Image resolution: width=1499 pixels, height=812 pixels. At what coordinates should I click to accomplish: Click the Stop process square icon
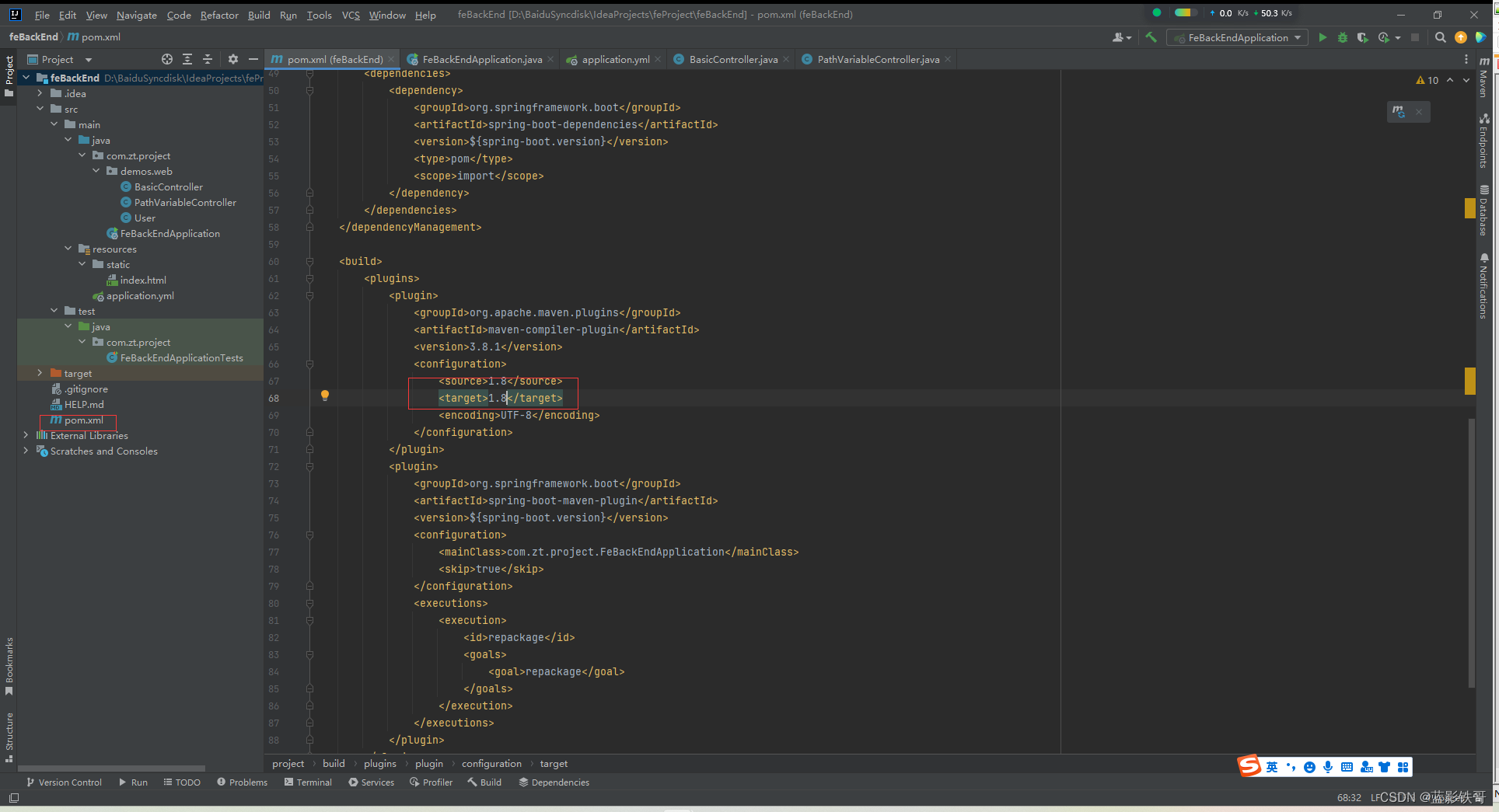(1415, 37)
